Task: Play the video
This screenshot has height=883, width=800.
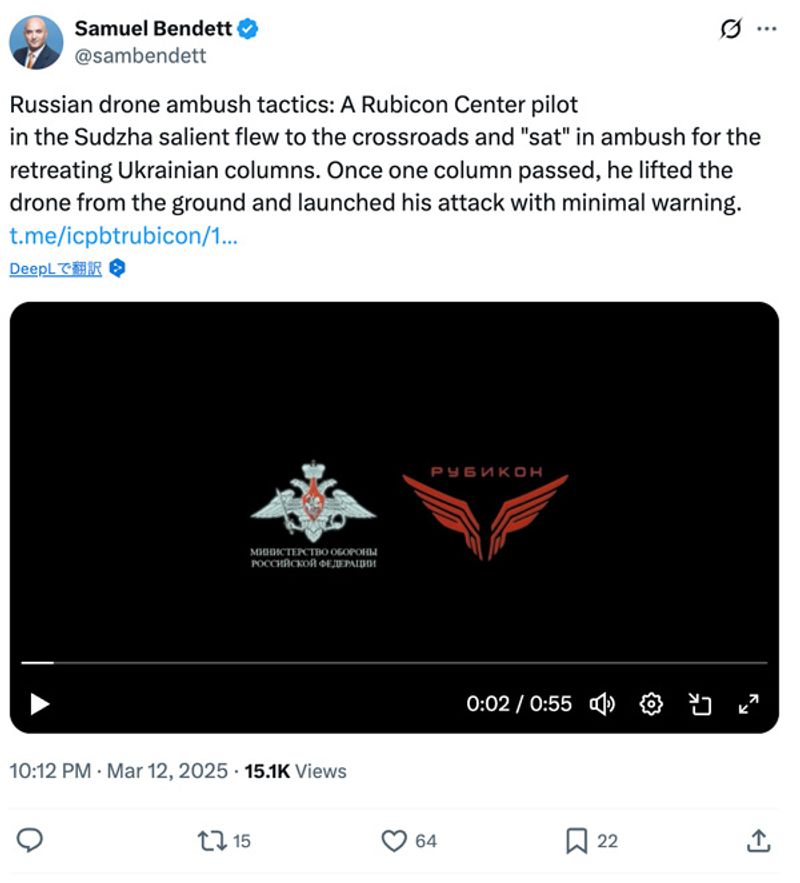Action: coord(40,704)
